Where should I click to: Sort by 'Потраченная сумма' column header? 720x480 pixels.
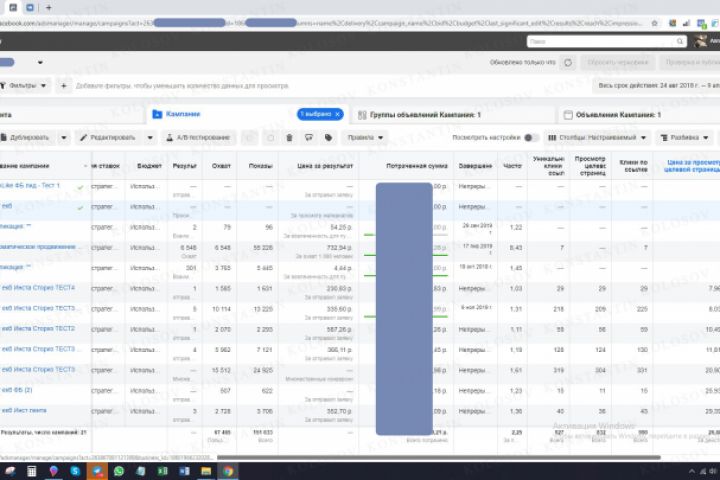click(417, 166)
